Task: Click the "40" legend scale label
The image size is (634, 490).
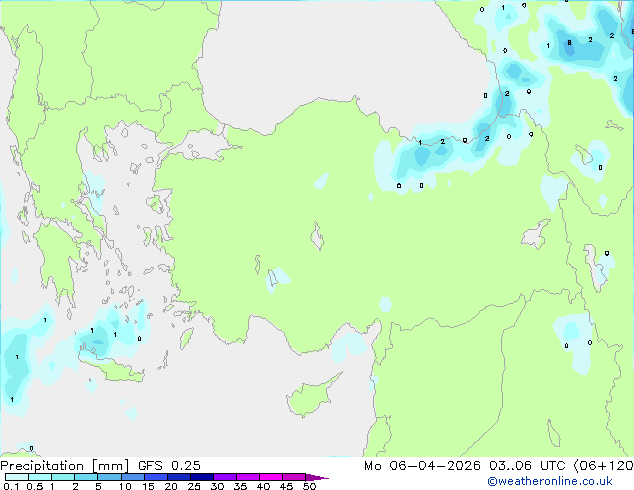Action: tap(263, 486)
